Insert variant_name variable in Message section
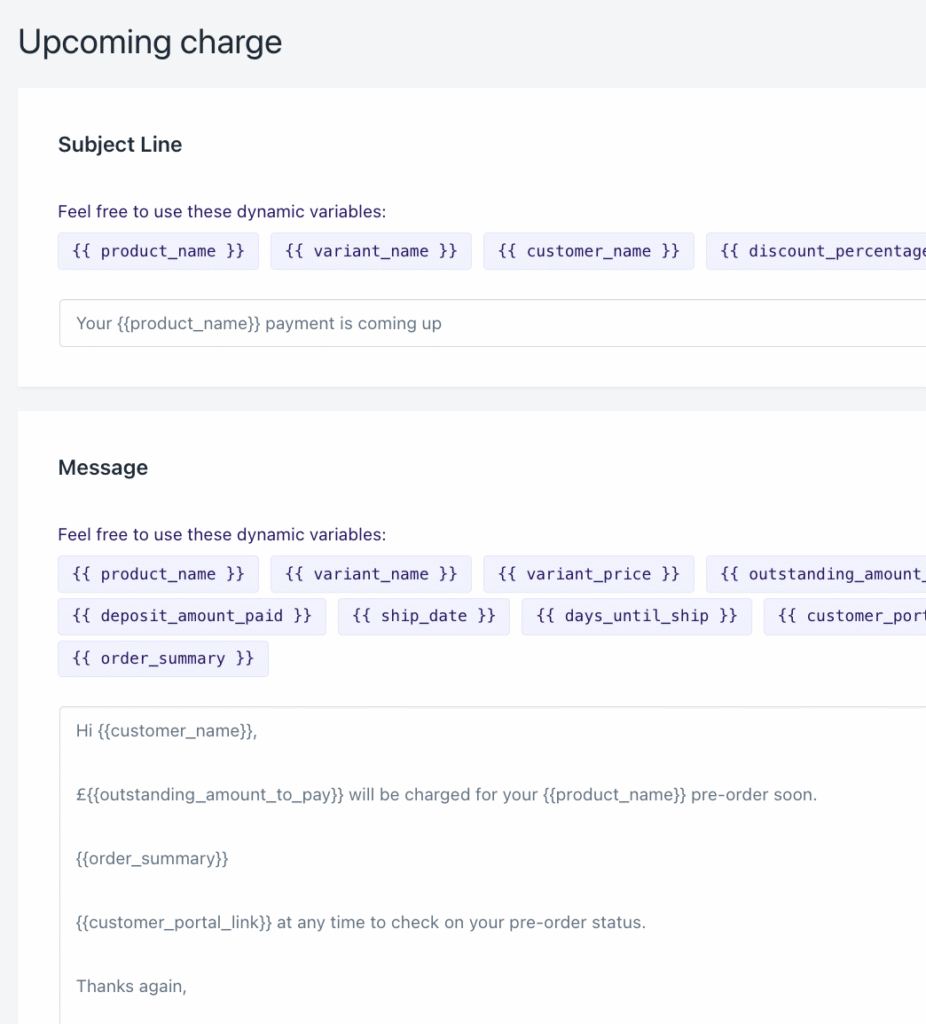This screenshot has width=926, height=1024. 371,574
